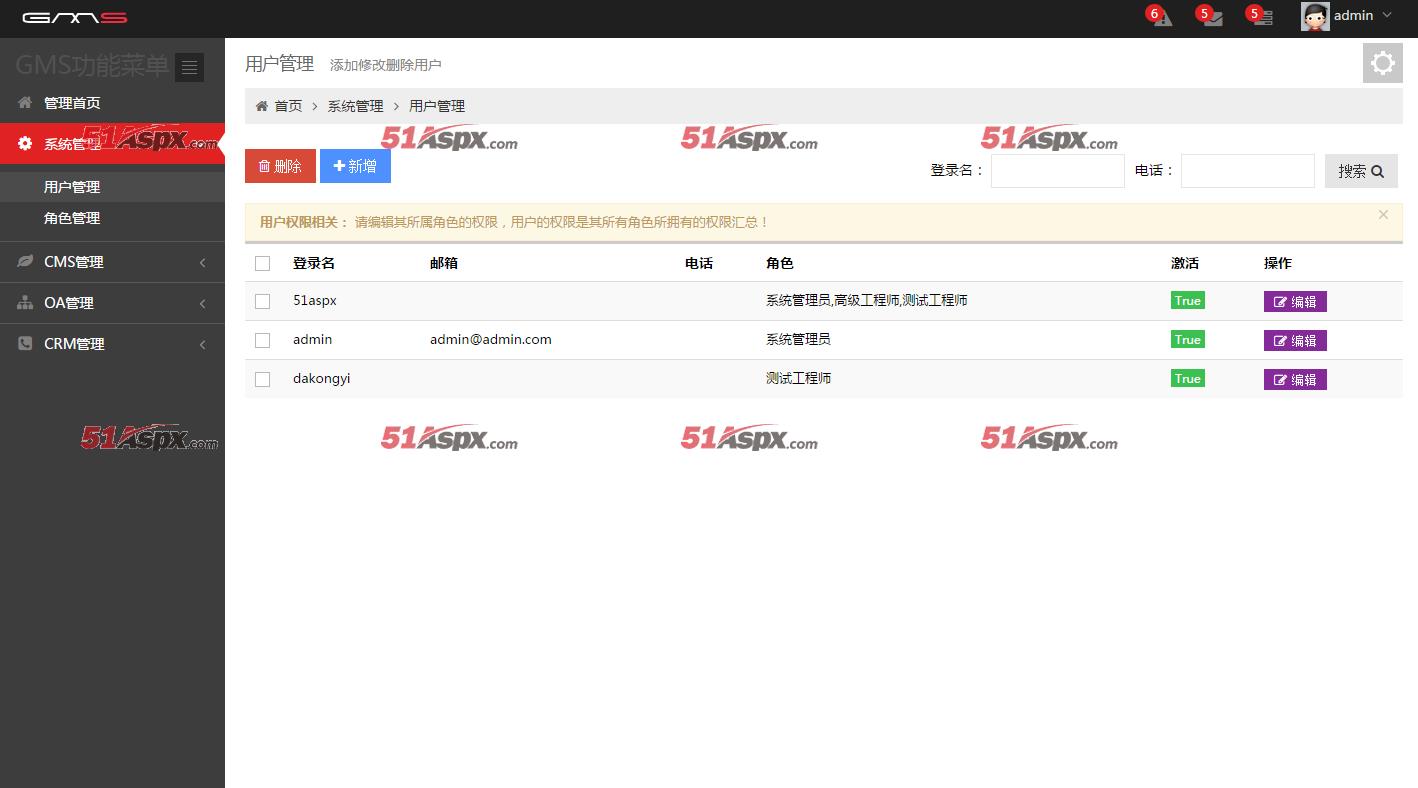Check the select-all checkbox in table header

(262, 263)
